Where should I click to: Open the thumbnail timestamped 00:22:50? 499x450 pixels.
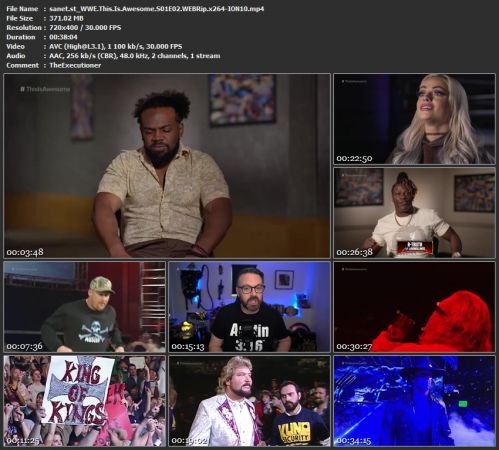click(414, 119)
